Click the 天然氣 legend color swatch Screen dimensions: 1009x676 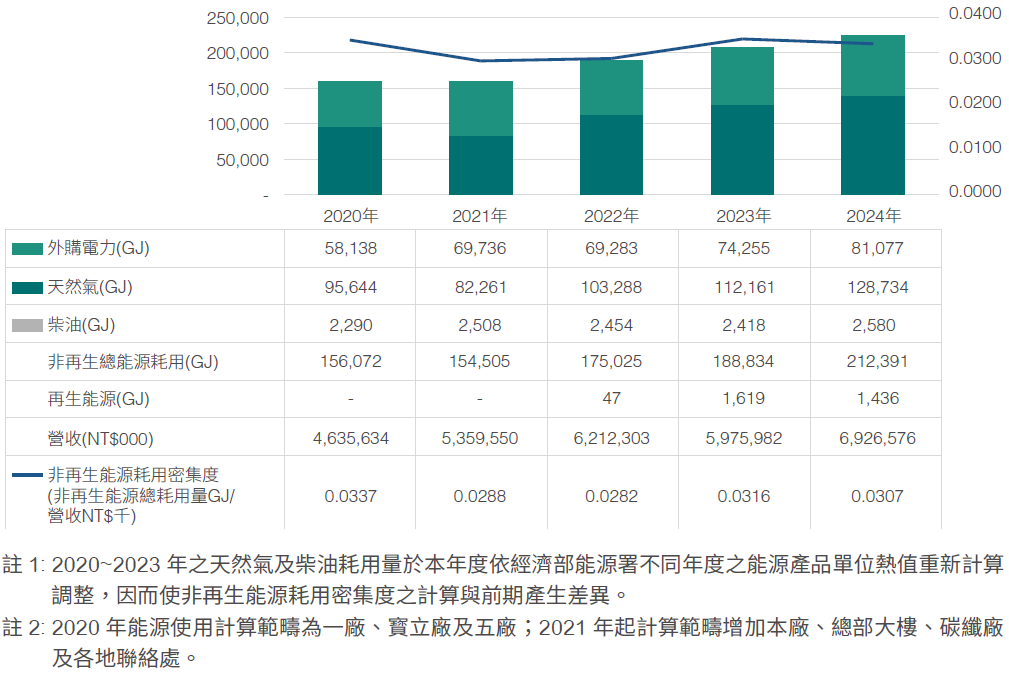pyautogui.click(x=27, y=287)
